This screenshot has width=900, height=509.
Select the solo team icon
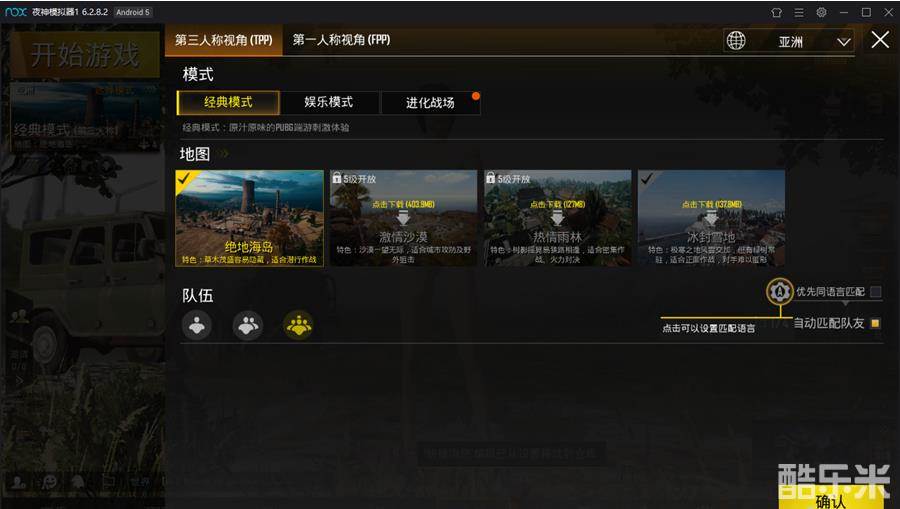tap(197, 325)
